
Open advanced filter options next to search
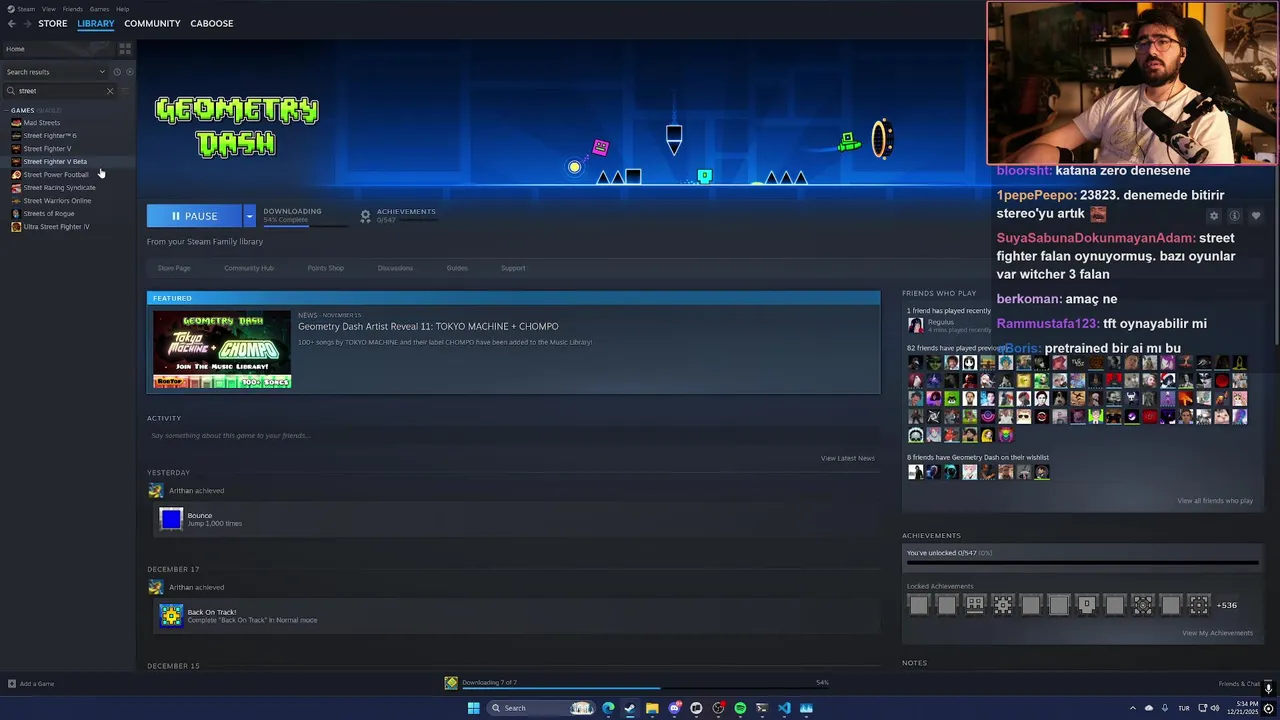(x=126, y=91)
